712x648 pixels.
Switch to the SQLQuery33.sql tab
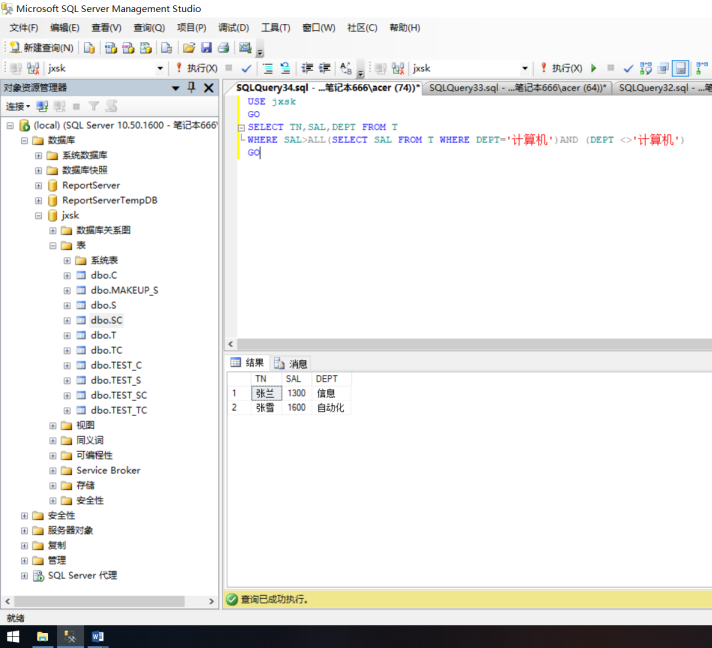tap(517, 88)
